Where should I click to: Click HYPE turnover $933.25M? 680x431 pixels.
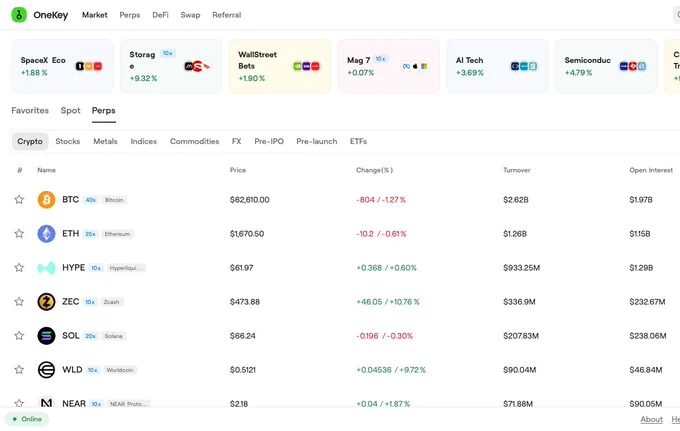(521, 268)
